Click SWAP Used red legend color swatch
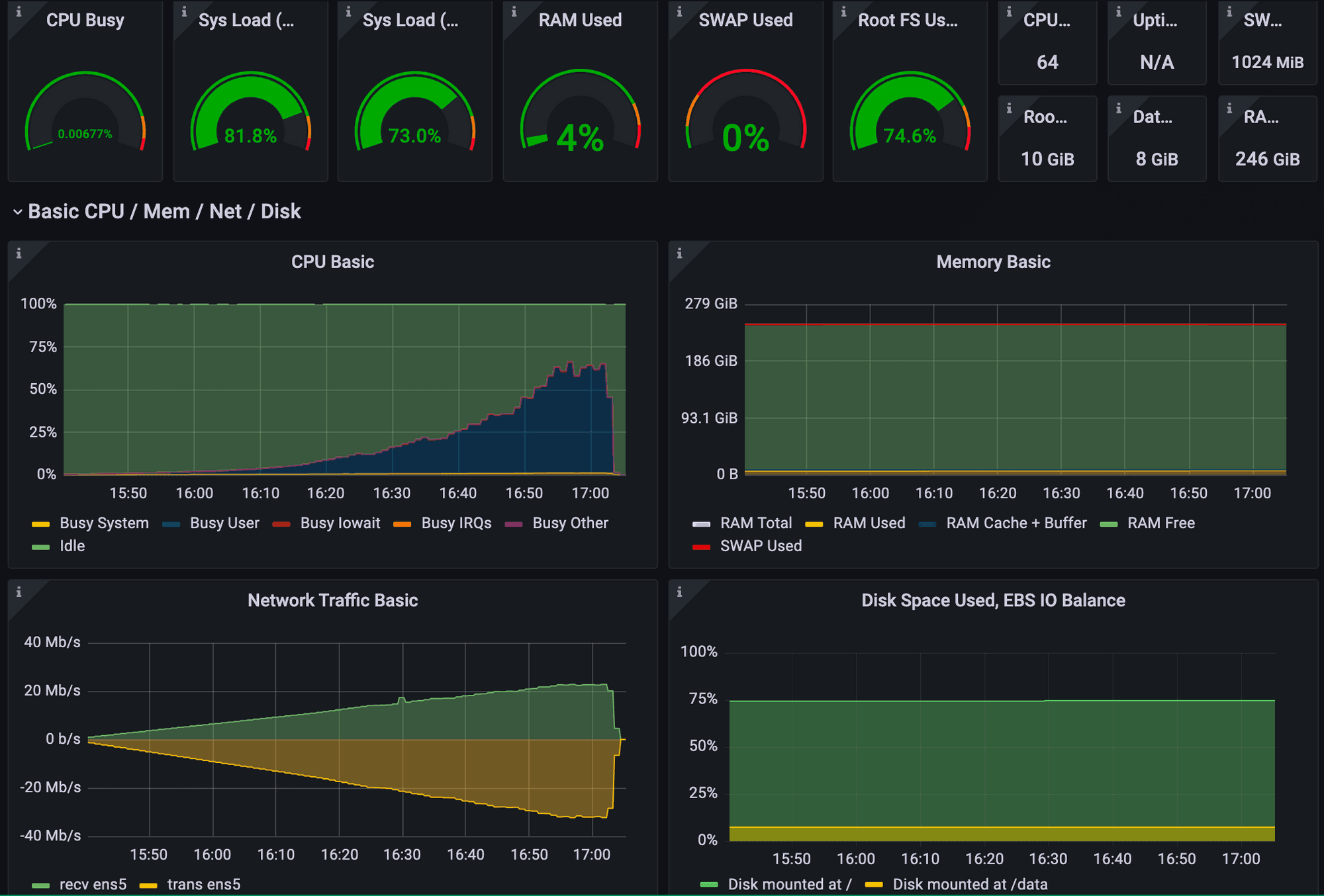The image size is (1324, 896). (x=701, y=547)
